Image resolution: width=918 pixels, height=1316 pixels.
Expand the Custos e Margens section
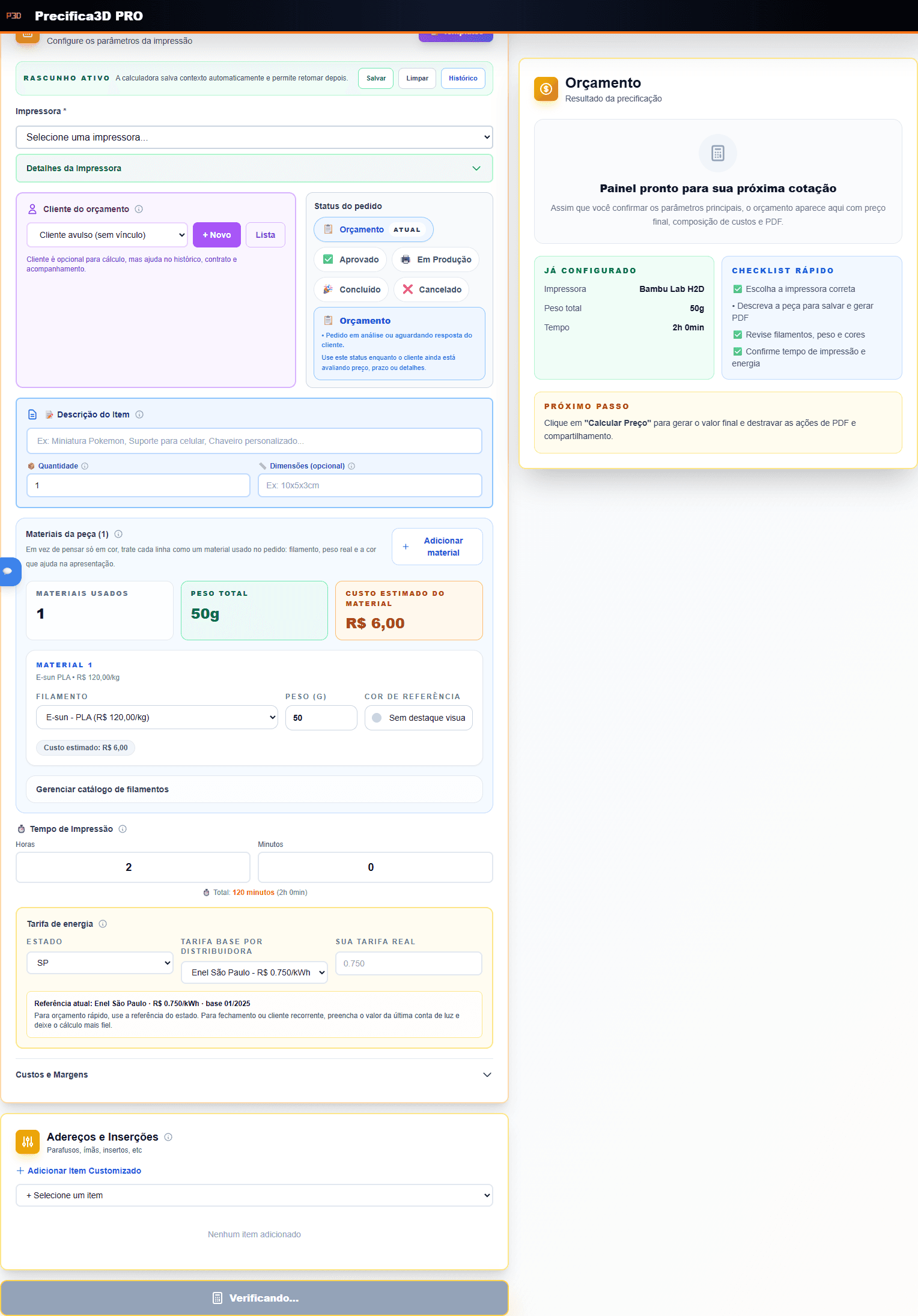point(254,1075)
